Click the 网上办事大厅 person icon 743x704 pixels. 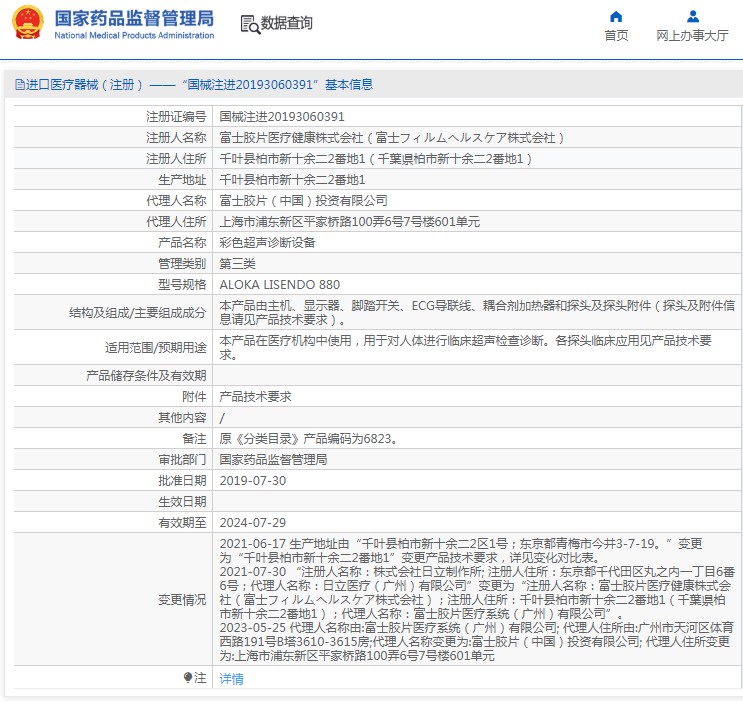pos(692,17)
